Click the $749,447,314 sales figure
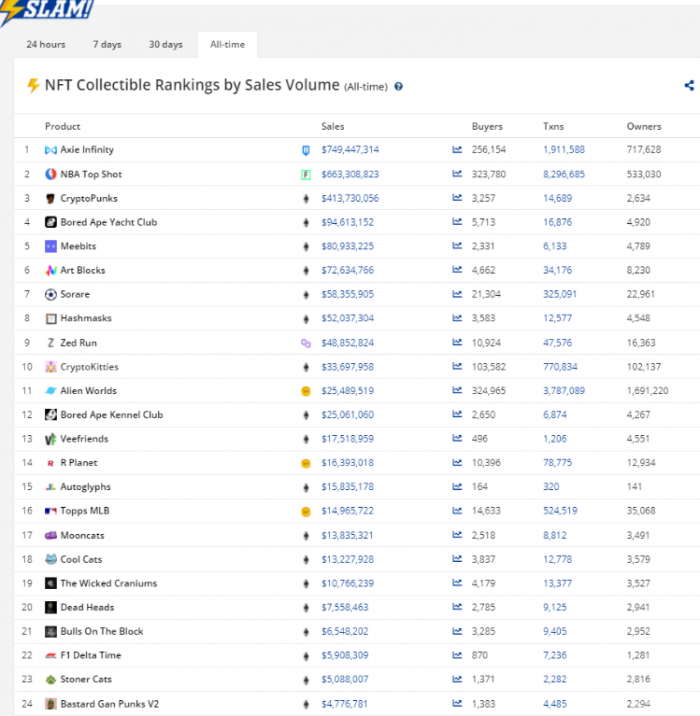 [350, 149]
